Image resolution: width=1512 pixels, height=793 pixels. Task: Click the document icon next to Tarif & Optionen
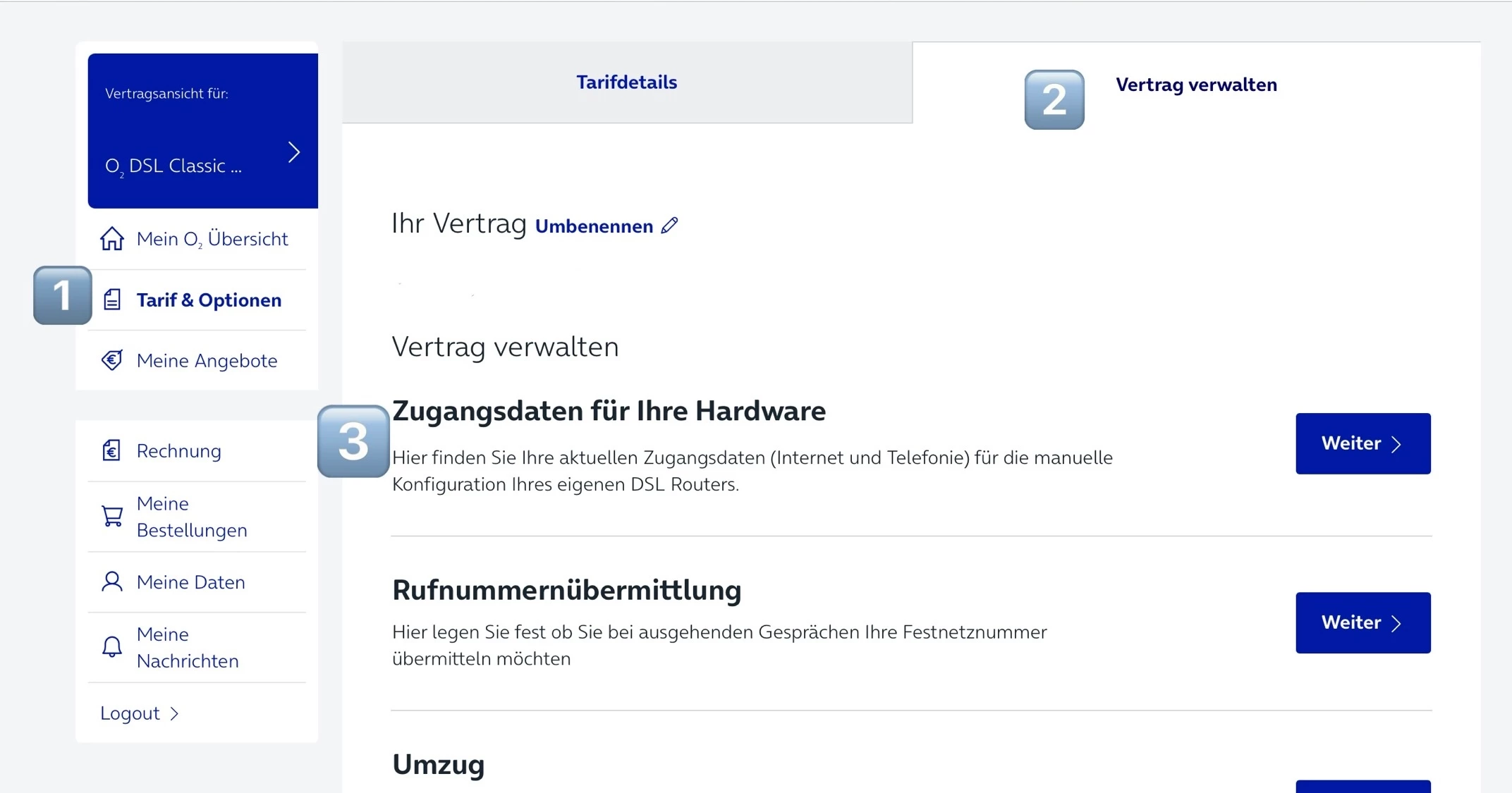tap(112, 300)
